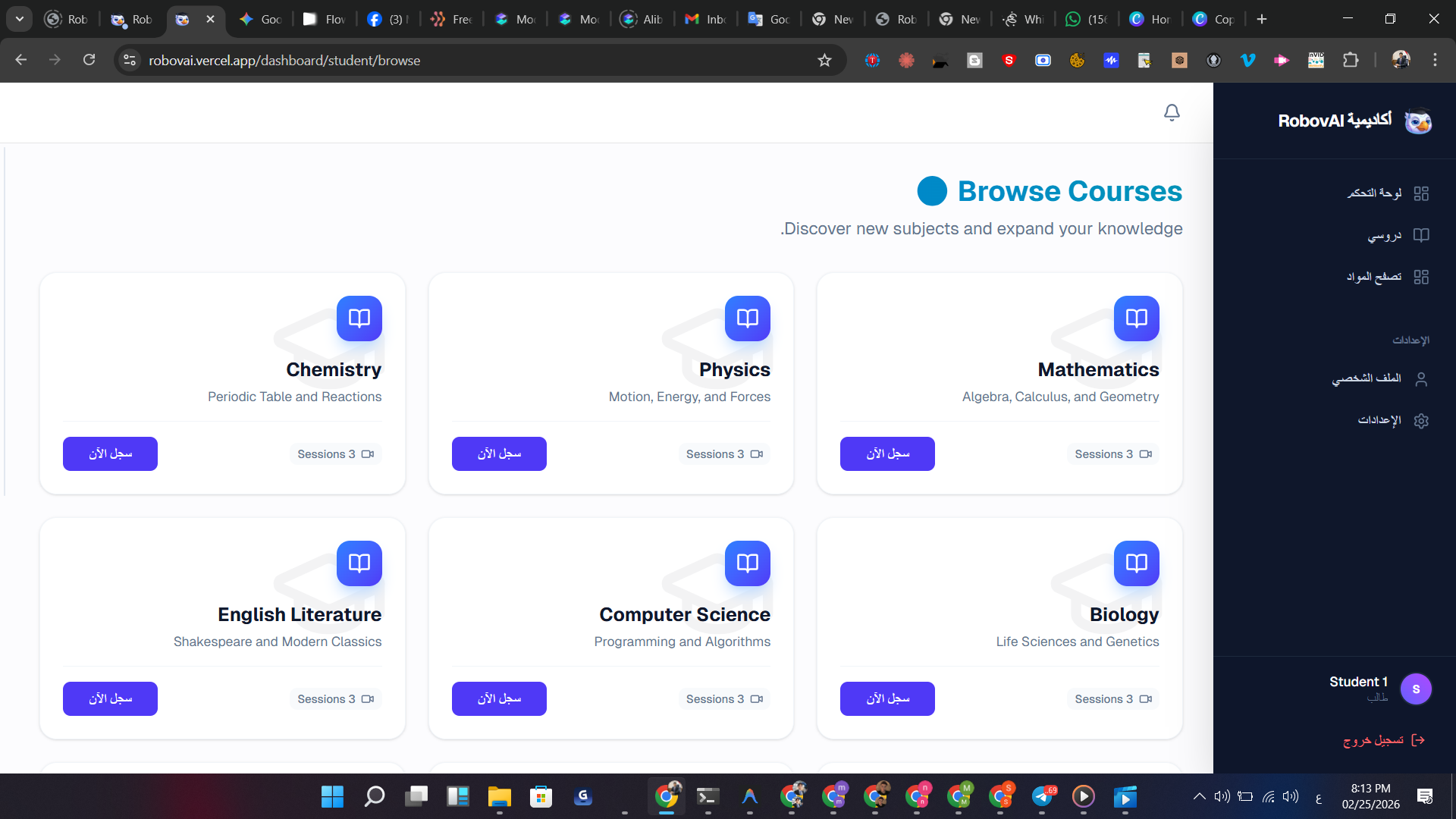Click the RoboVAI owl logo

(x=1417, y=121)
